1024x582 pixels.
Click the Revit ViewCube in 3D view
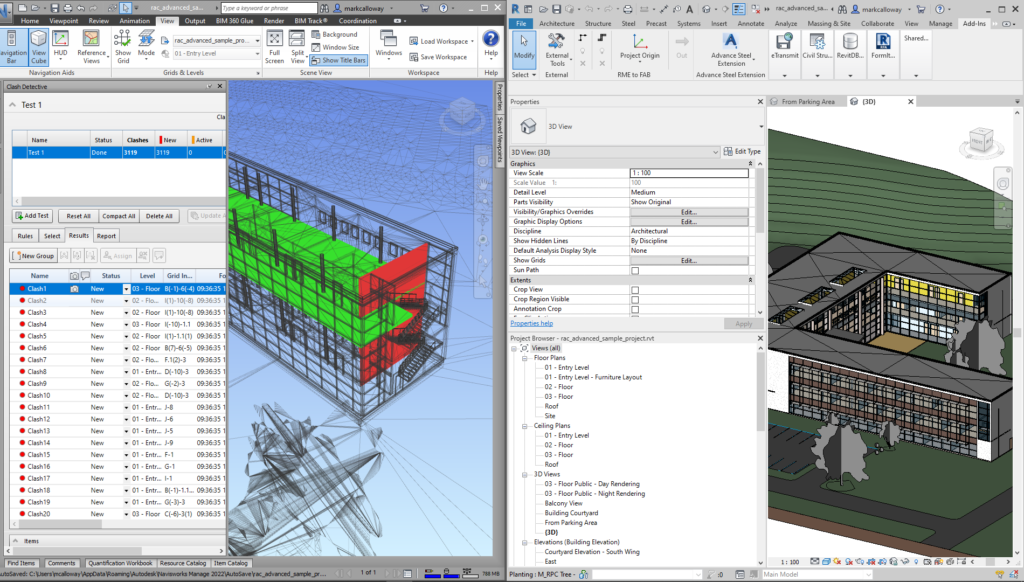coord(980,140)
